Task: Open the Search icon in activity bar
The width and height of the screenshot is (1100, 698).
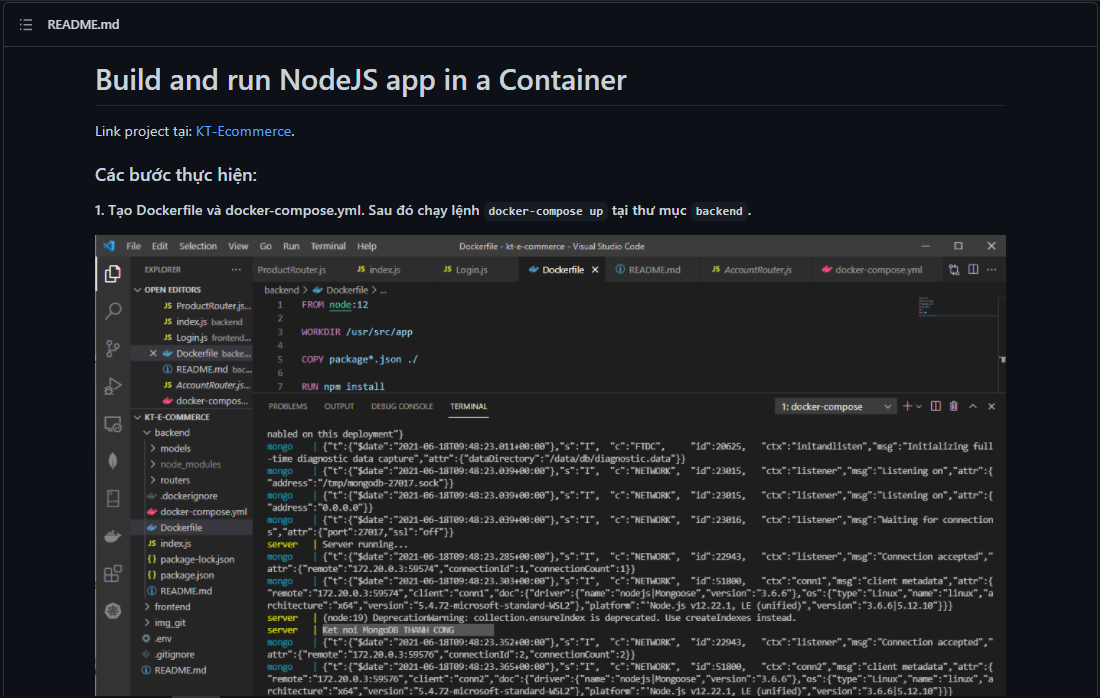Action: (113, 311)
